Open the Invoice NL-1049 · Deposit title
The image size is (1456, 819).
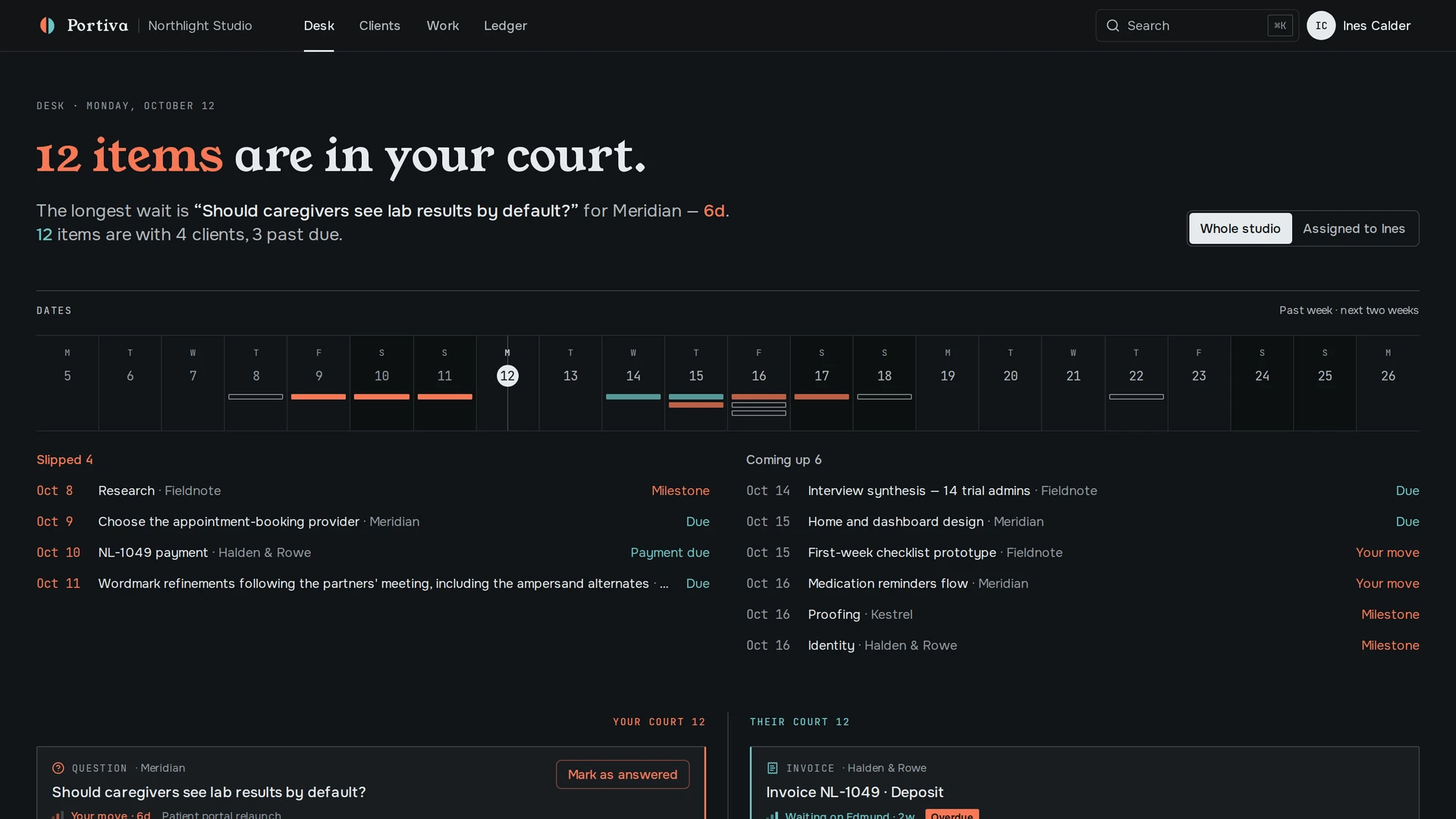click(x=855, y=792)
